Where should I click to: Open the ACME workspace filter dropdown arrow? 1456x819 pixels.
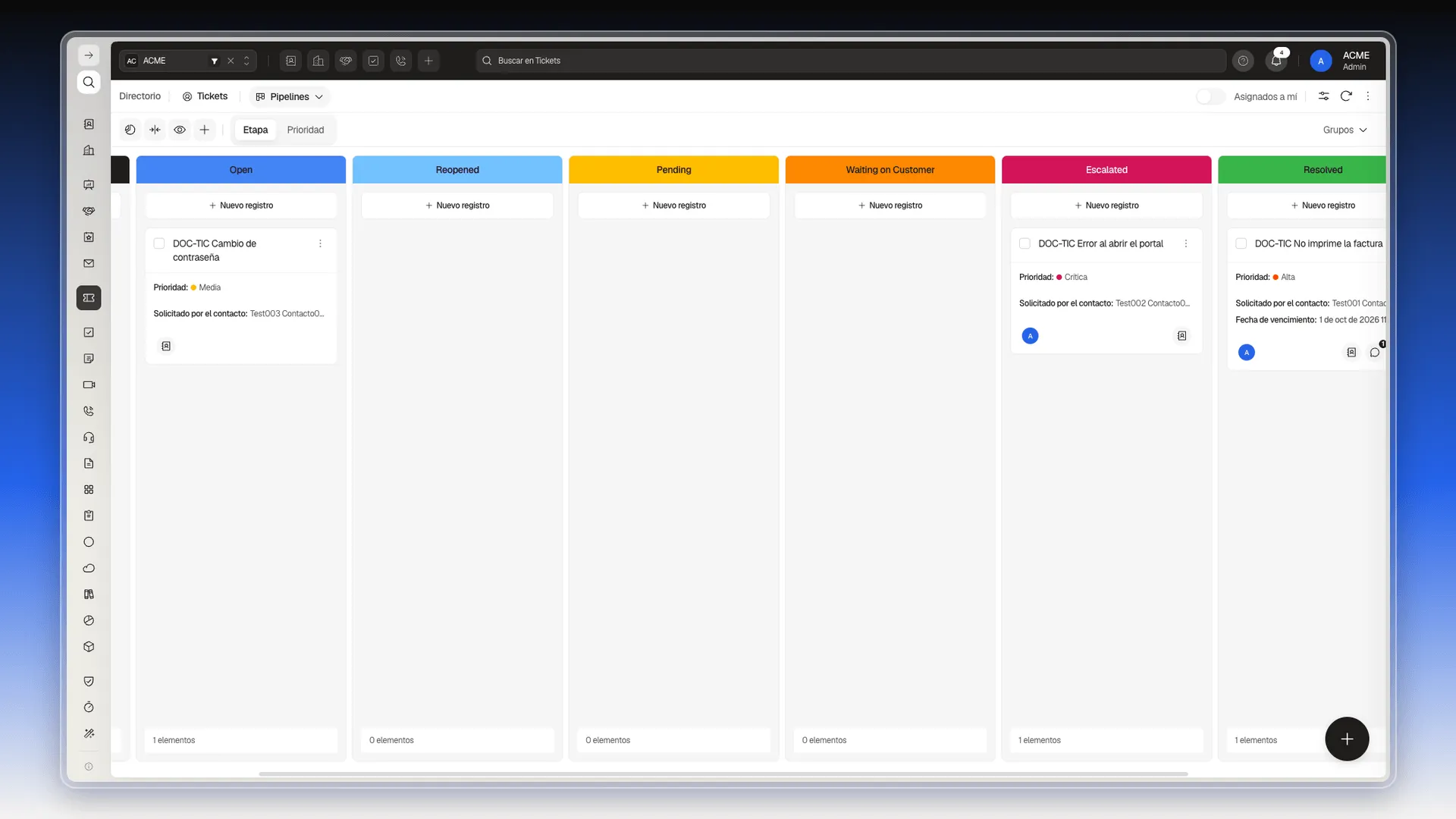pos(215,61)
